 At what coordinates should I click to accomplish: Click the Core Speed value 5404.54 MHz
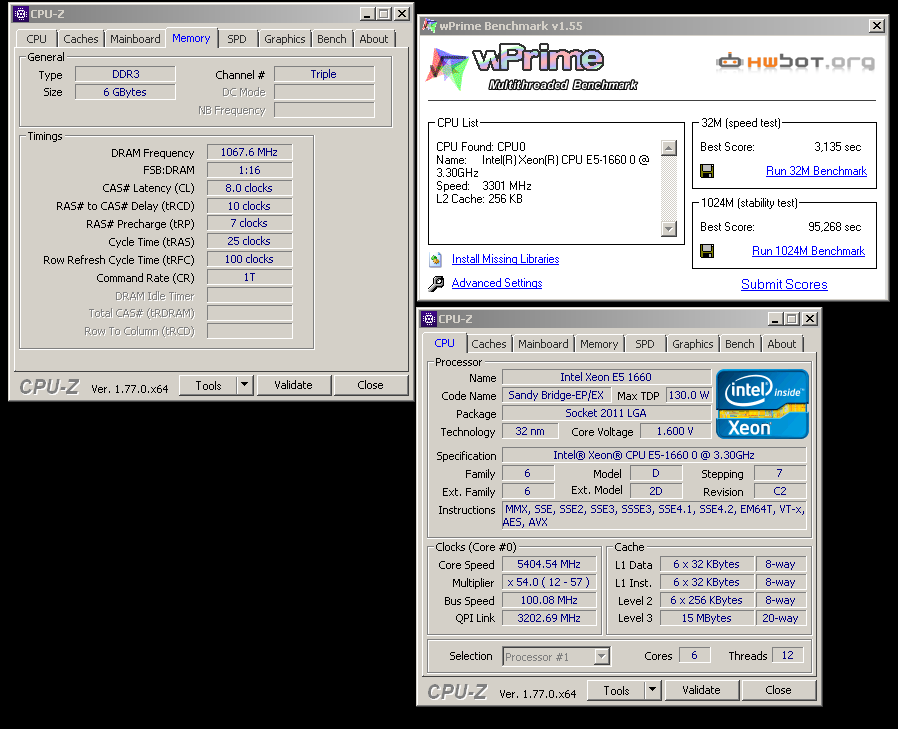point(549,564)
